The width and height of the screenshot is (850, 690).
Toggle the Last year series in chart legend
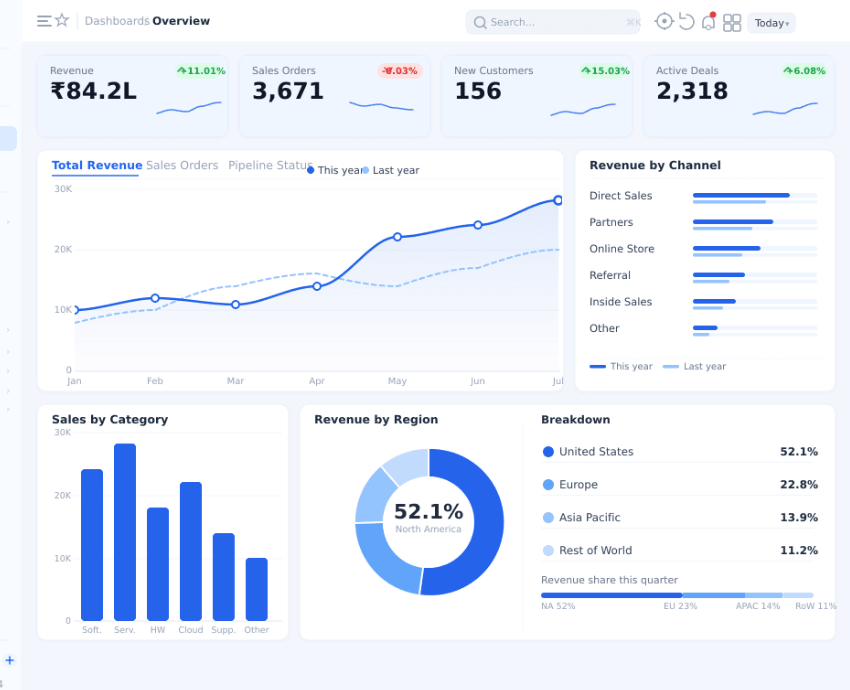pos(390,170)
